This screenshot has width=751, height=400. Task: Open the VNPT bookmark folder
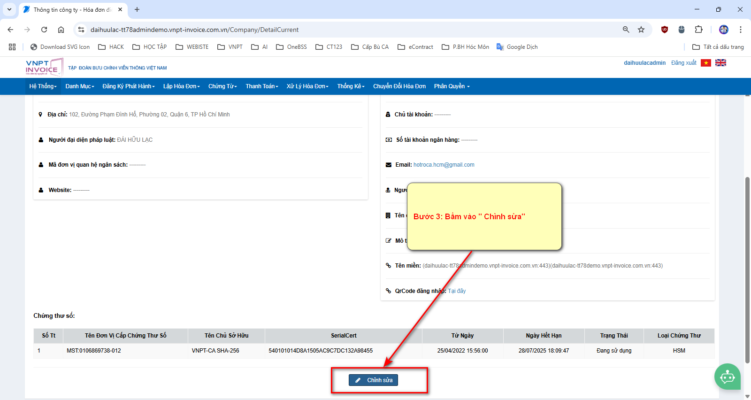click(x=230, y=47)
